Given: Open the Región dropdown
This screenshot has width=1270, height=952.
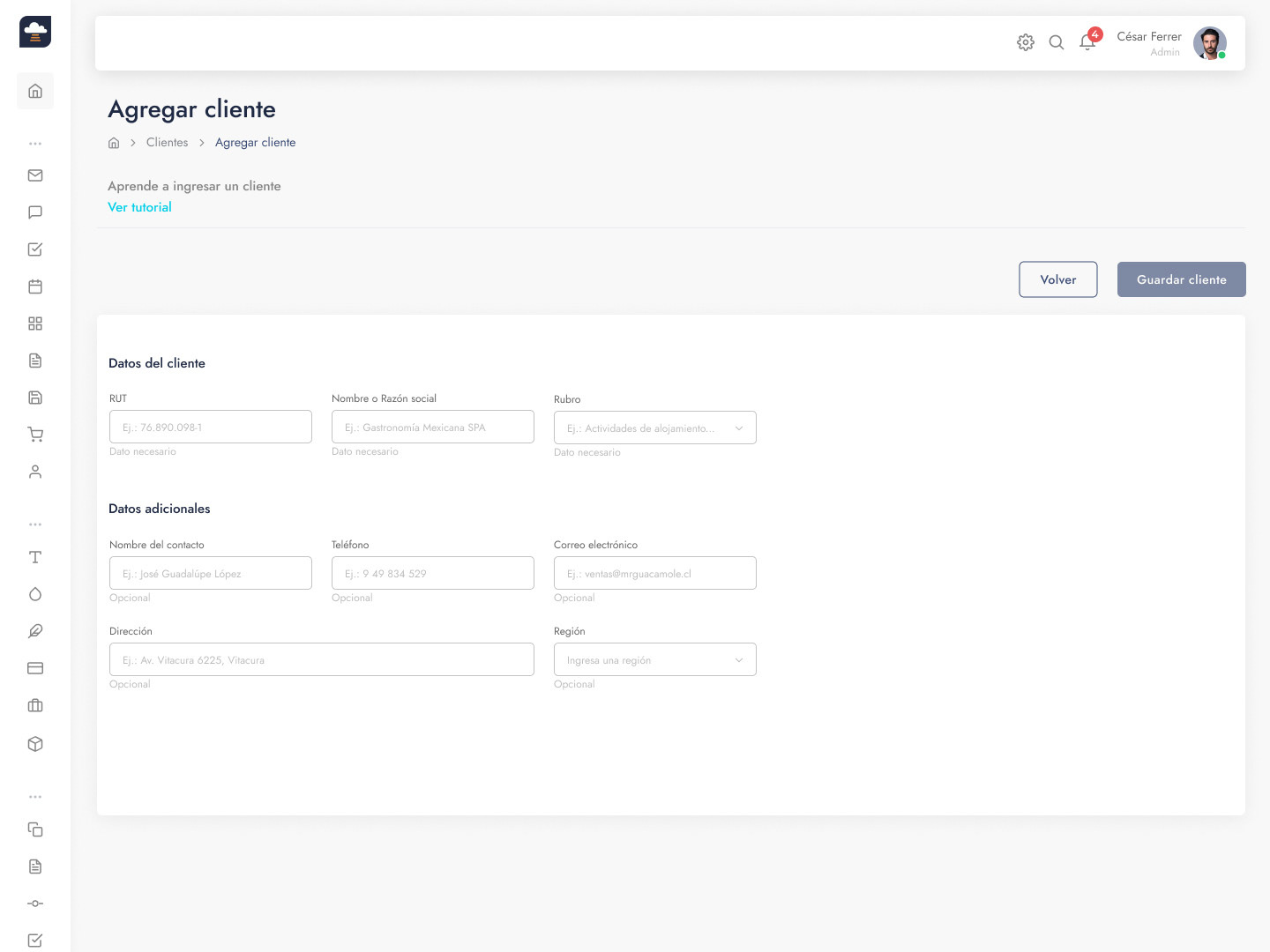Looking at the screenshot, I should point(655,659).
